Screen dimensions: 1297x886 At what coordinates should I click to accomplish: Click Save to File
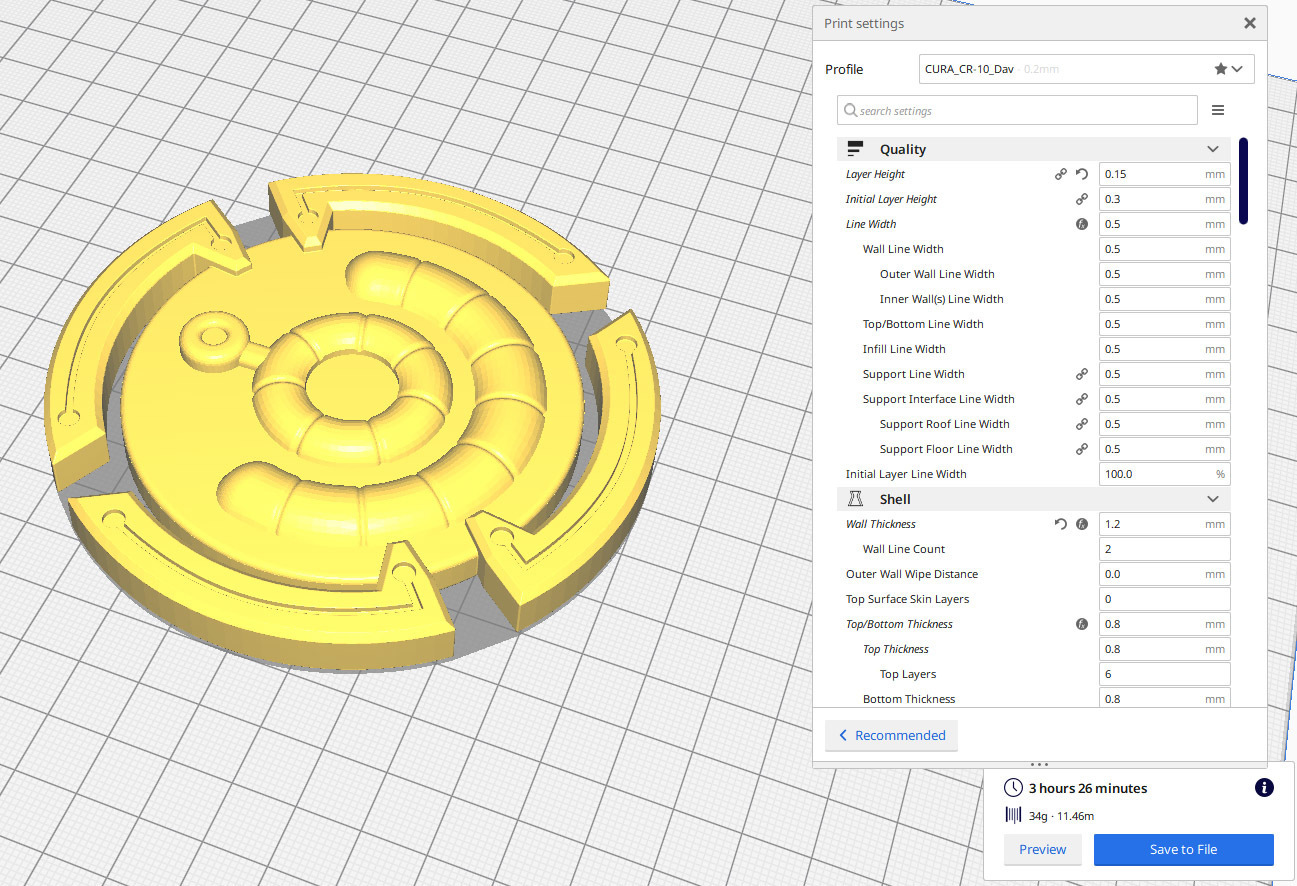tap(1184, 849)
